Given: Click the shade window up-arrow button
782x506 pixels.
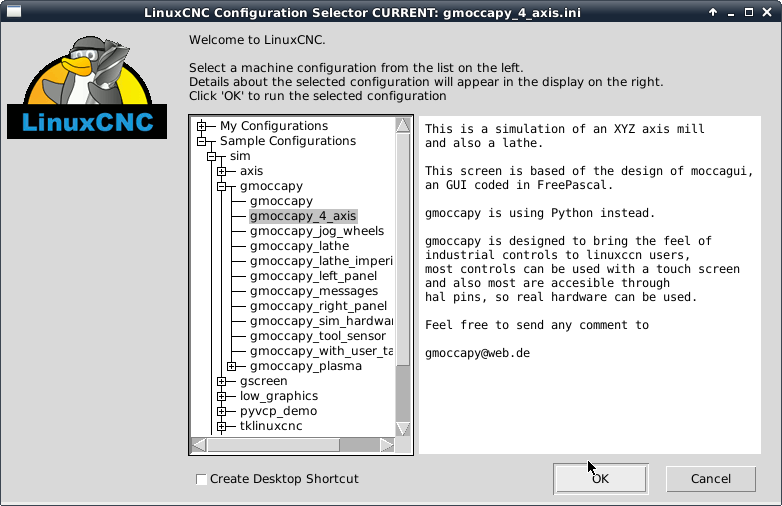Looking at the screenshot, I should tap(713, 12).
